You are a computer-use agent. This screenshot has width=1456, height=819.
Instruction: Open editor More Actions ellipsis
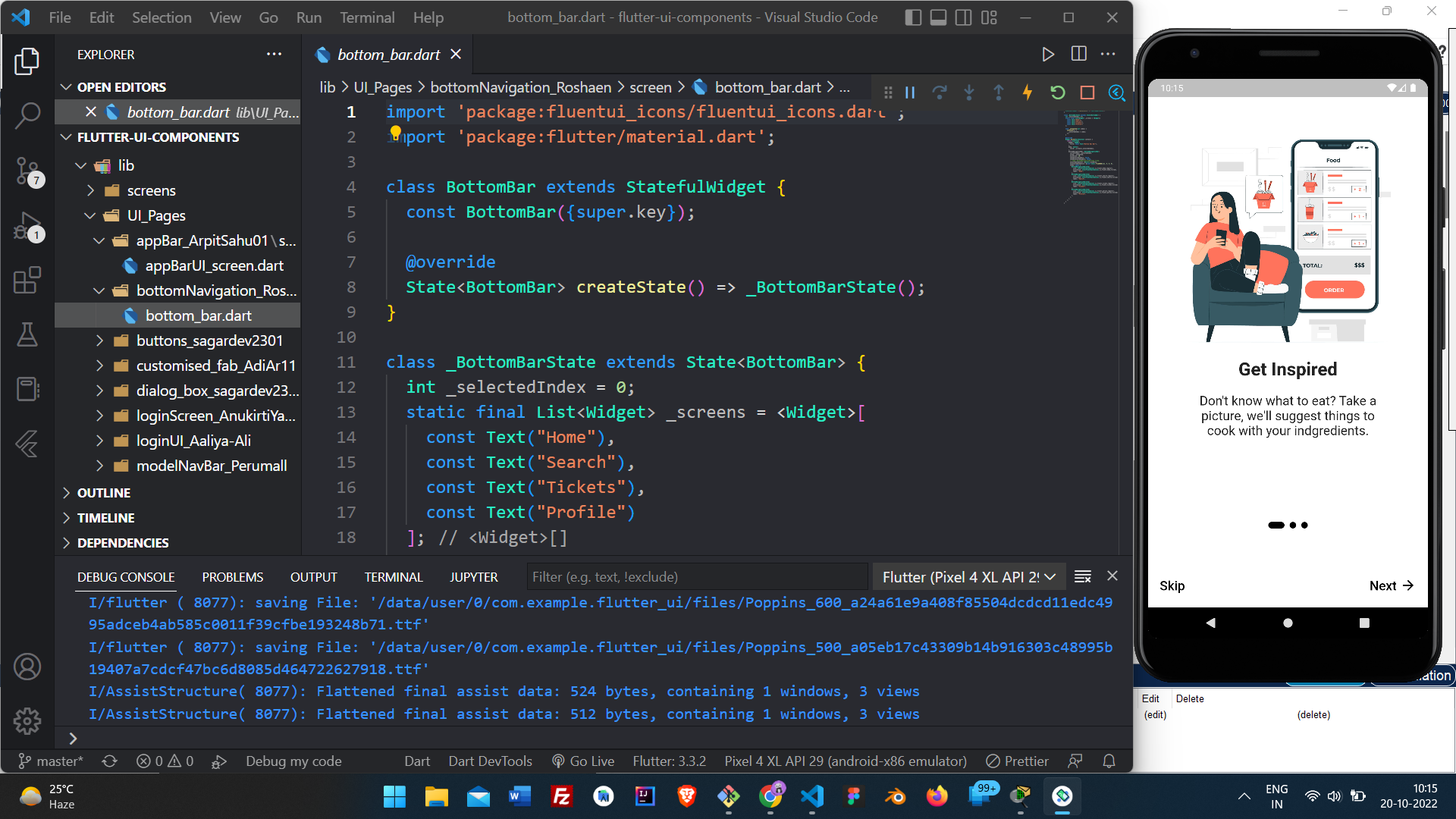(x=1108, y=54)
